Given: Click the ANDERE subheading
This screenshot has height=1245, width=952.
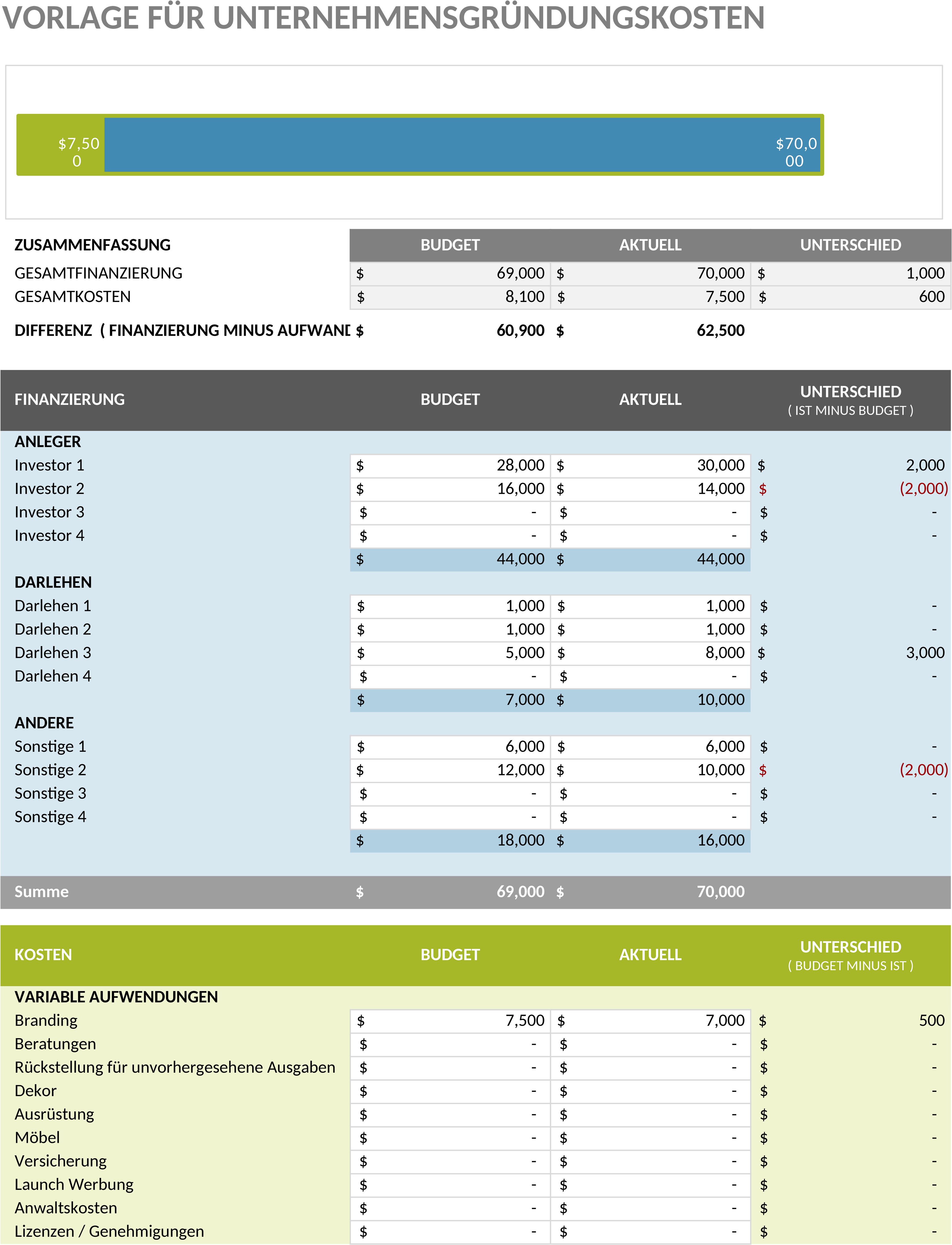Looking at the screenshot, I should tap(44, 723).
